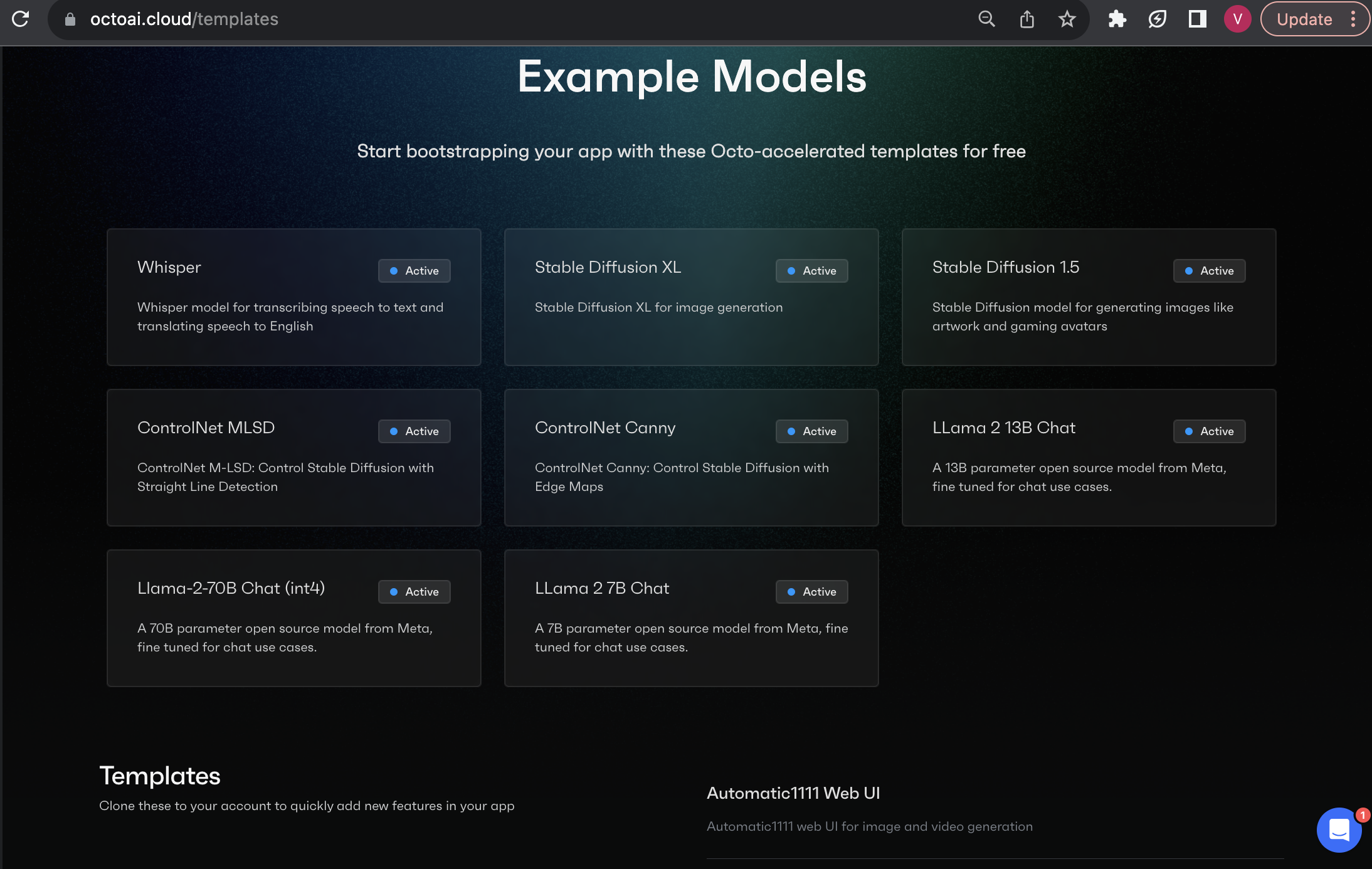Click Active badge on Stable Diffusion 1.5

pos(1209,271)
